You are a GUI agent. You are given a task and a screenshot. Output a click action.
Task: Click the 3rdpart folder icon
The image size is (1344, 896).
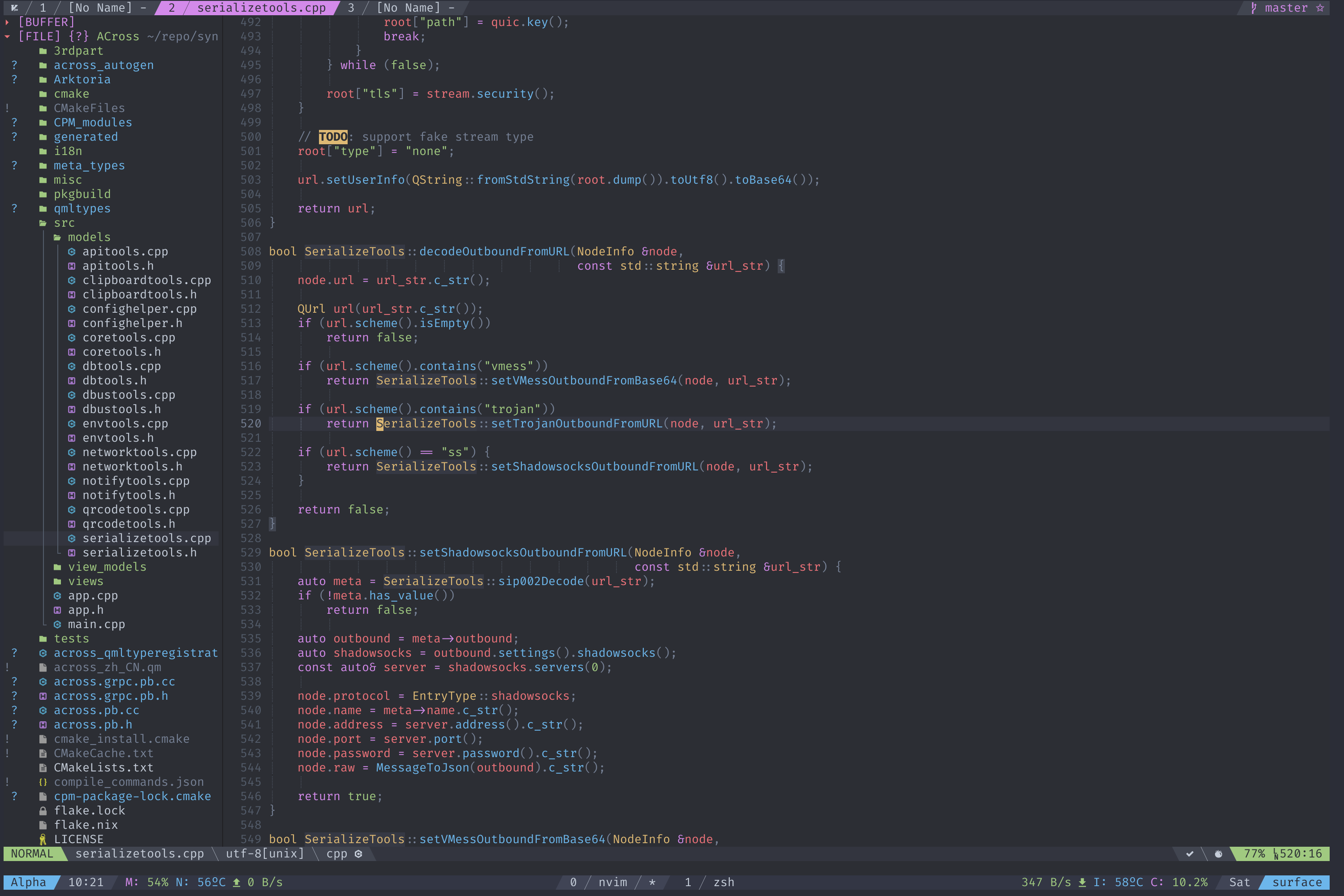point(43,51)
